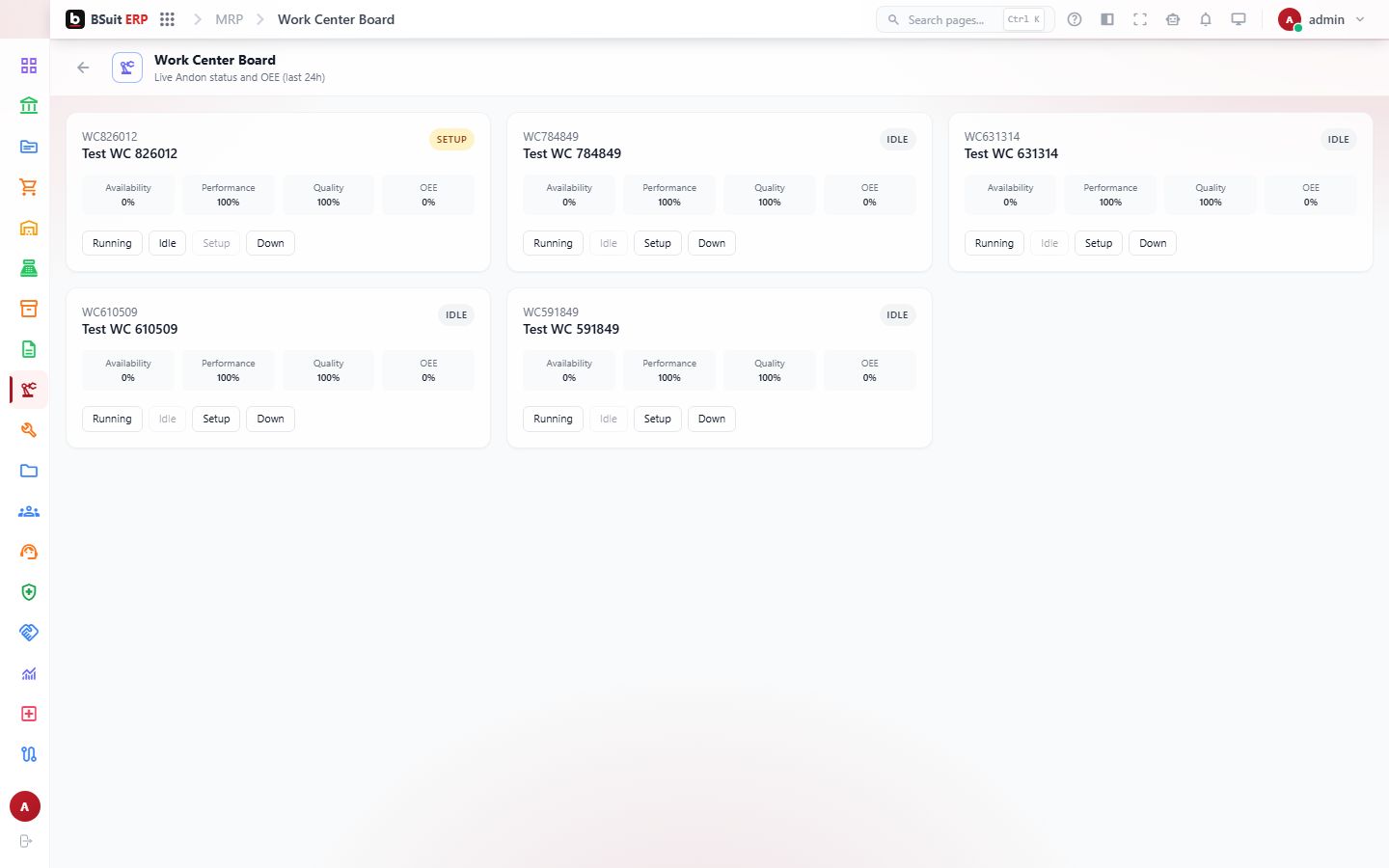Image resolution: width=1389 pixels, height=868 pixels.
Task: Open the green shield icon in the sidebar
Action: tap(29, 592)
